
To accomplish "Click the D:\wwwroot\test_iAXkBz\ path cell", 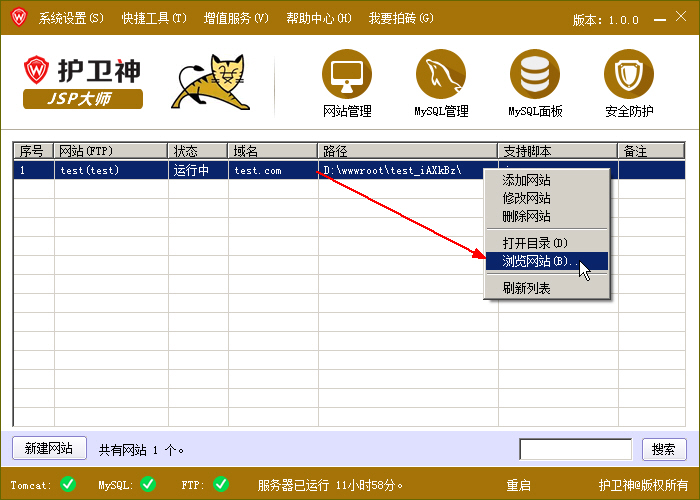I will click(401, 170).
